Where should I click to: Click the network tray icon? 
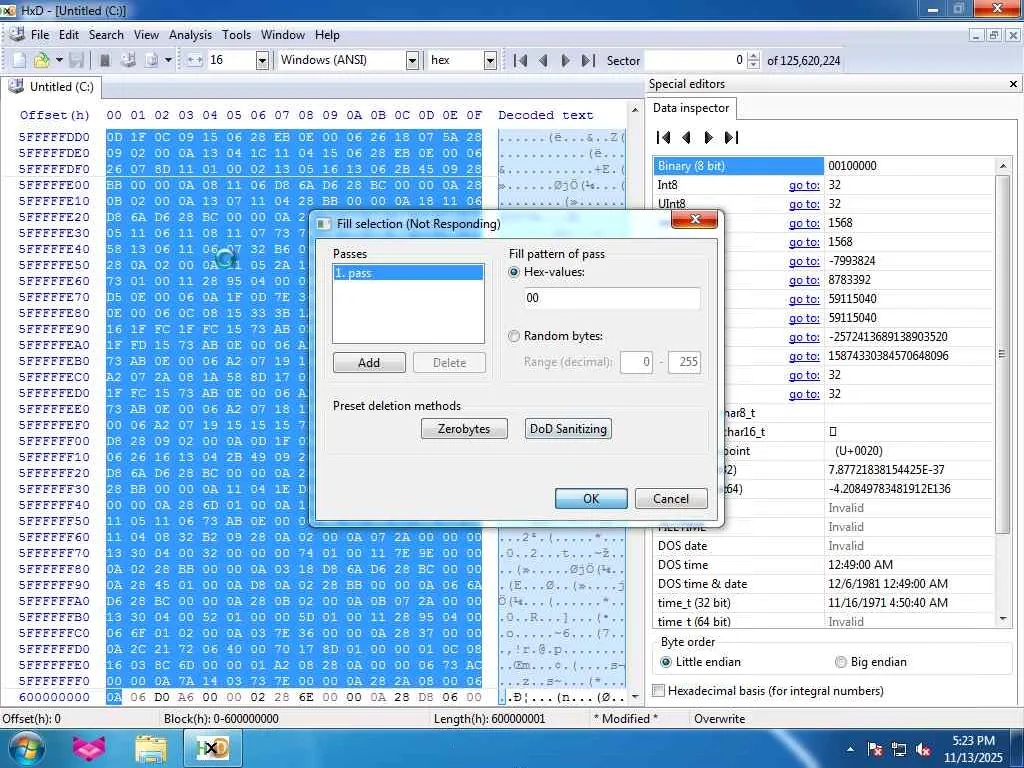click(899, 749)
